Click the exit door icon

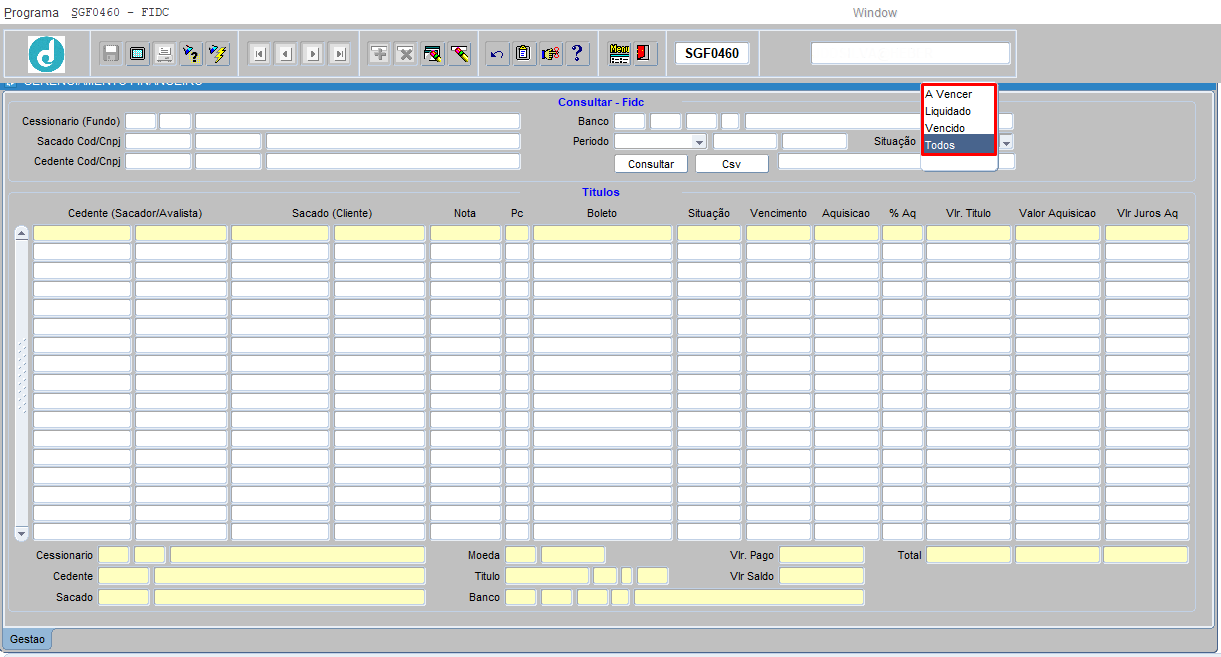(645, 54)
